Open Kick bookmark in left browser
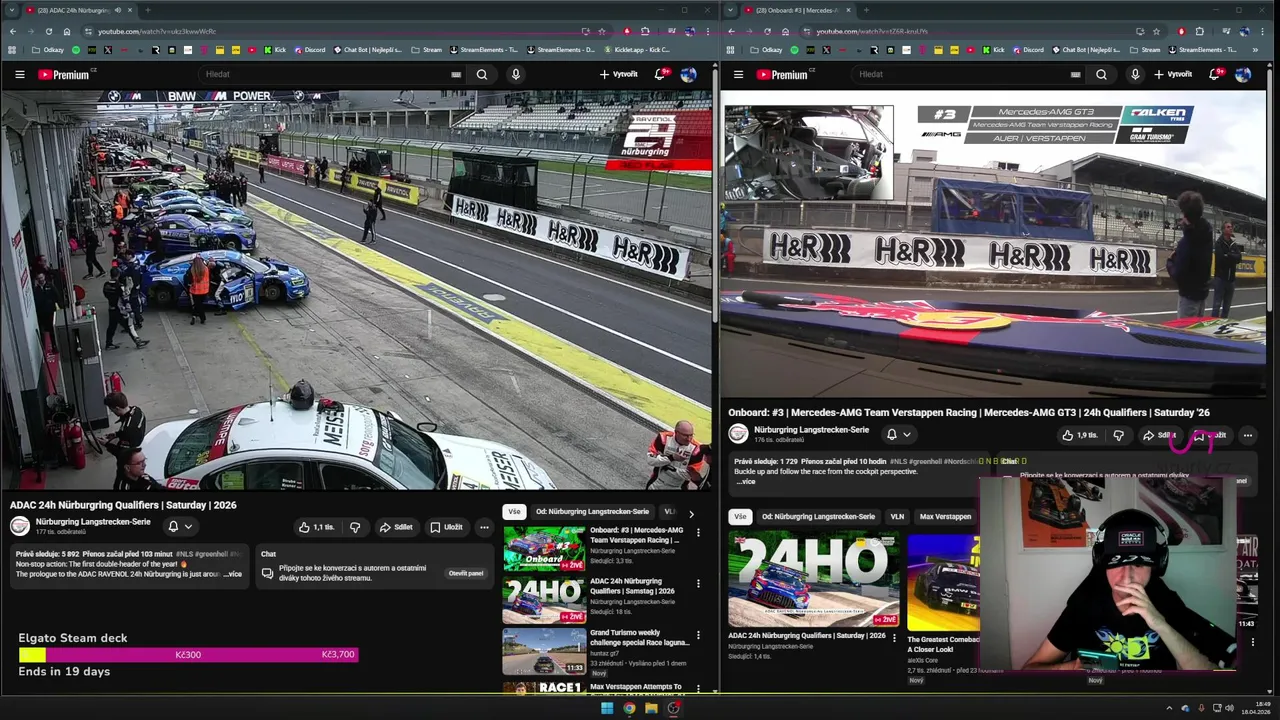The width and height of the screenshot is (1280, 720). (x=274, y=49)
